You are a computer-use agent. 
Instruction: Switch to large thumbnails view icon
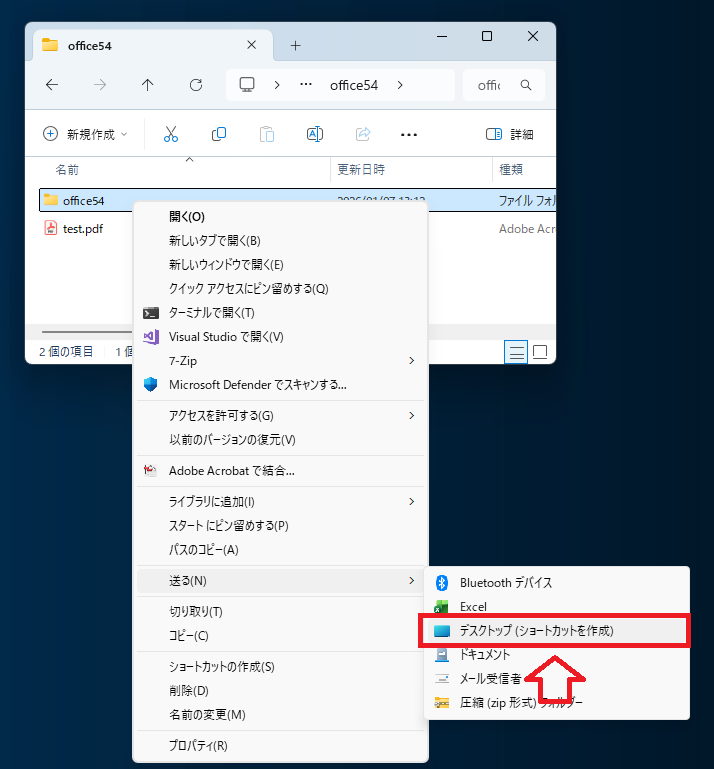tap(539, 352)
